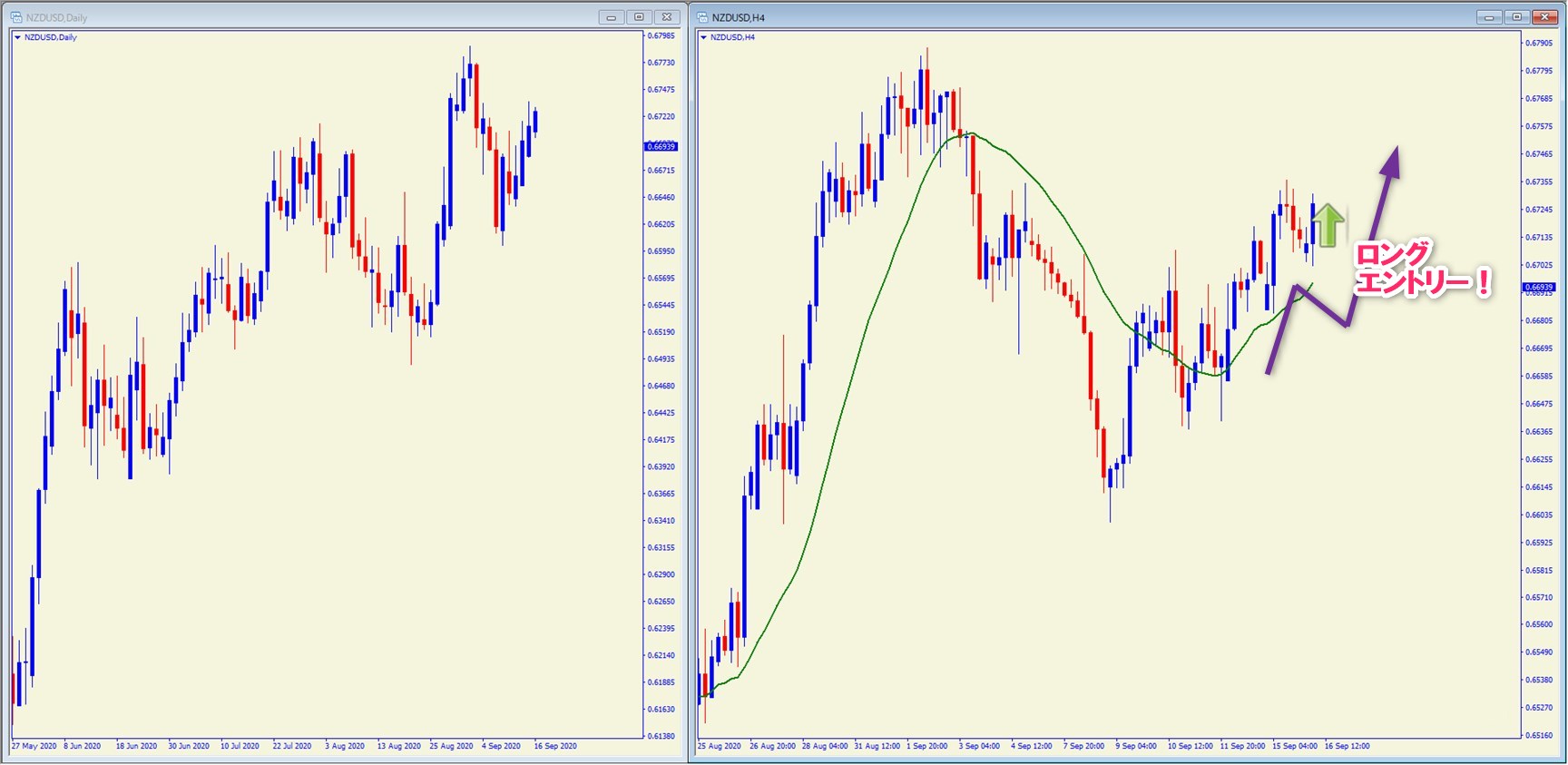Click price level 0.67985 on Daily axis
Screen dimensions: 1568x765
pyautogui.click(x=661, y=35)
